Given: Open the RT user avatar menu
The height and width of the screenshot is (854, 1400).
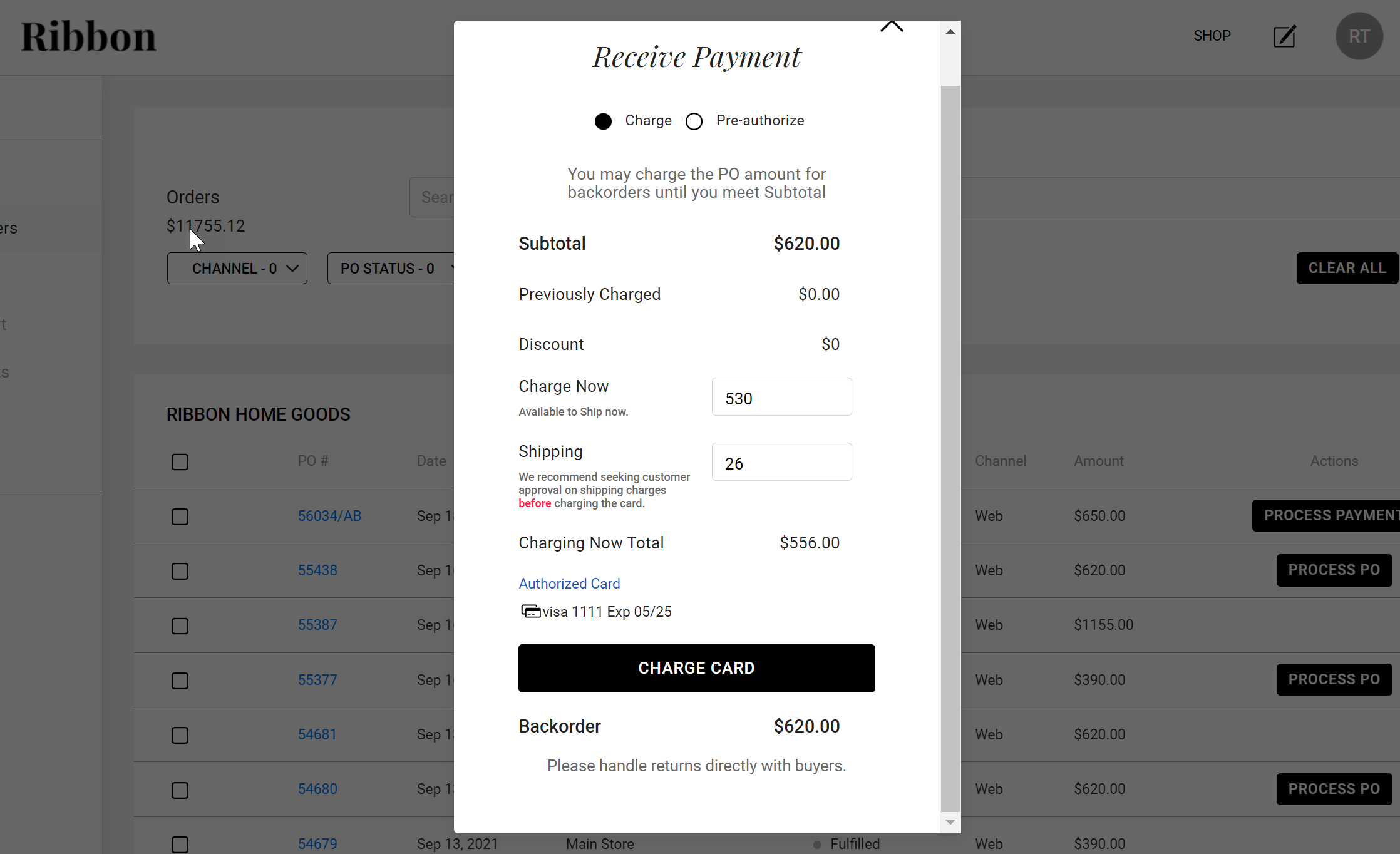Looking at the screenshot, I should 1359,36.
